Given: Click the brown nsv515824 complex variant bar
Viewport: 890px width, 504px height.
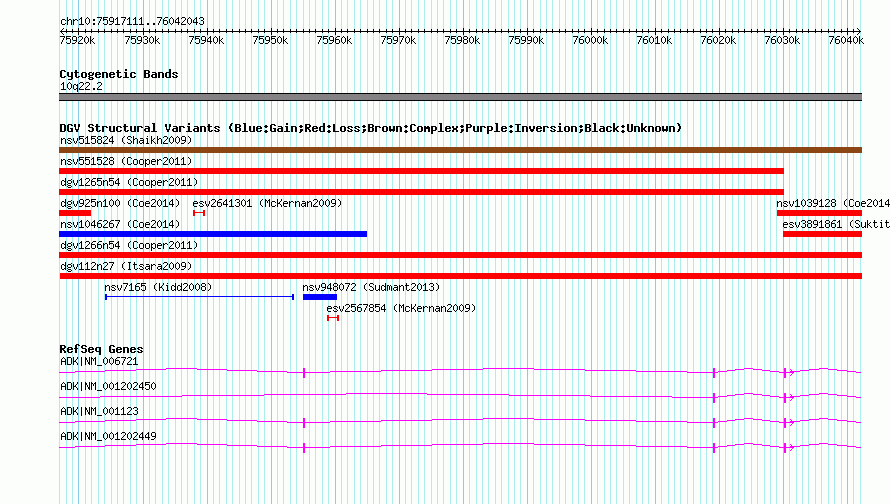Looking at the screenshot, I should pos(460,150).
